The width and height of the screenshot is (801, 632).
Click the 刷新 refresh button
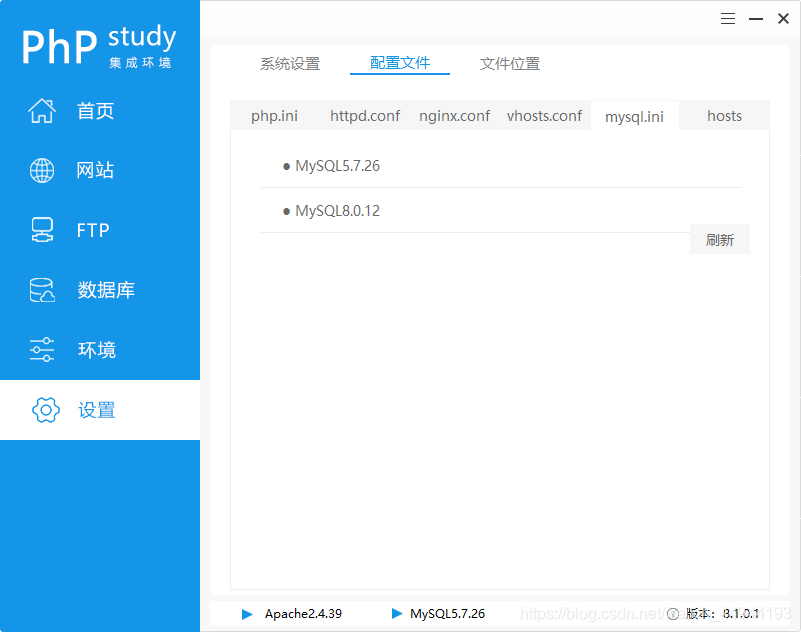pos(719,239)
